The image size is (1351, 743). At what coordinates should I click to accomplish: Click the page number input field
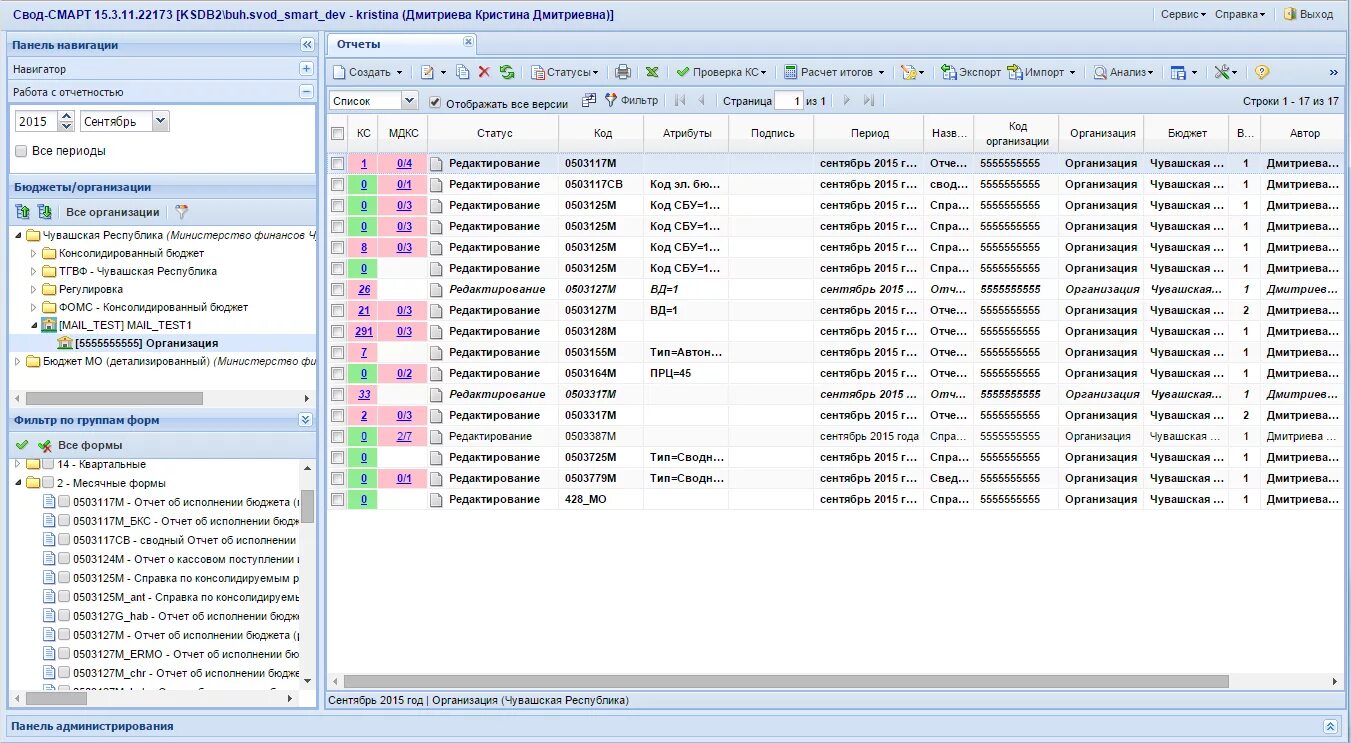(x=790, y=101)
